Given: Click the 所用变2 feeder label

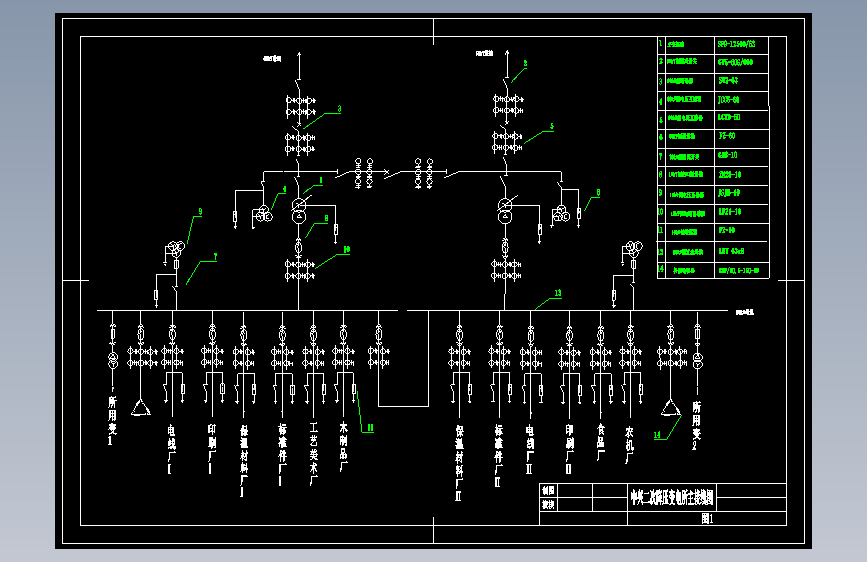Looking at the screenshot, I should pyautogui.click(x=696, y=425).
